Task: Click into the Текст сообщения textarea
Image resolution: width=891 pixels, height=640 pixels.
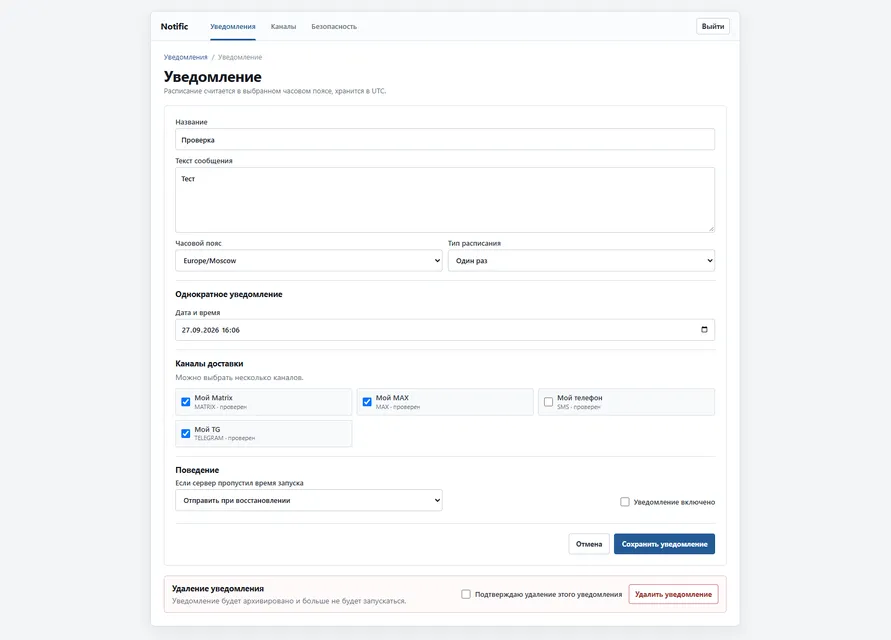Action: (445, 200)
